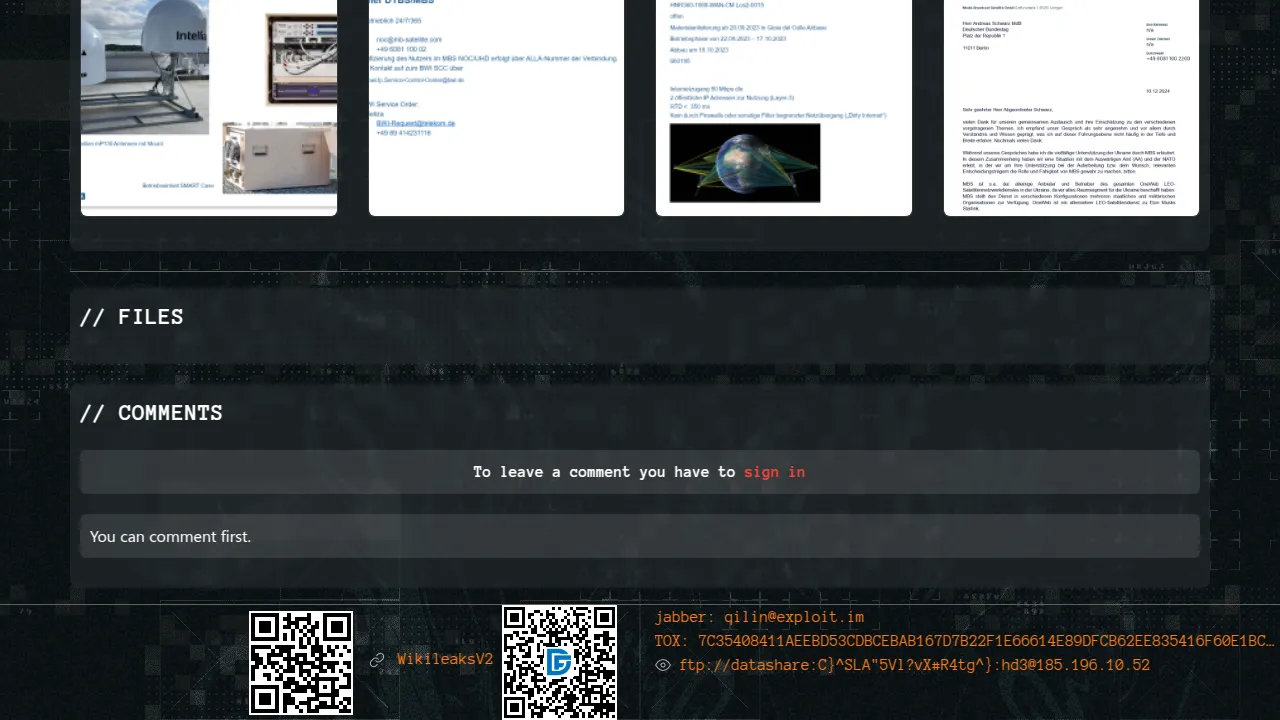Viewport: 1280px width, 720px height.
Task: Click the eye icon before the ftp address
Action: tap(663, 665)
